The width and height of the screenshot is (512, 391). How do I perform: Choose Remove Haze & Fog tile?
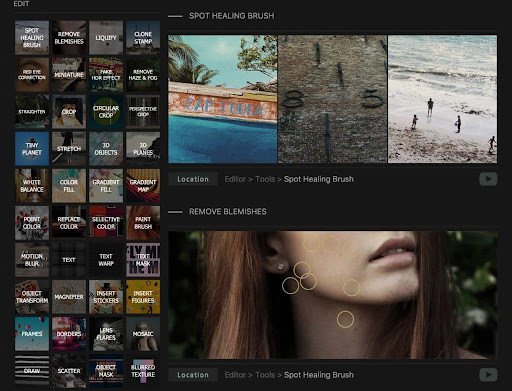(143, 75)
